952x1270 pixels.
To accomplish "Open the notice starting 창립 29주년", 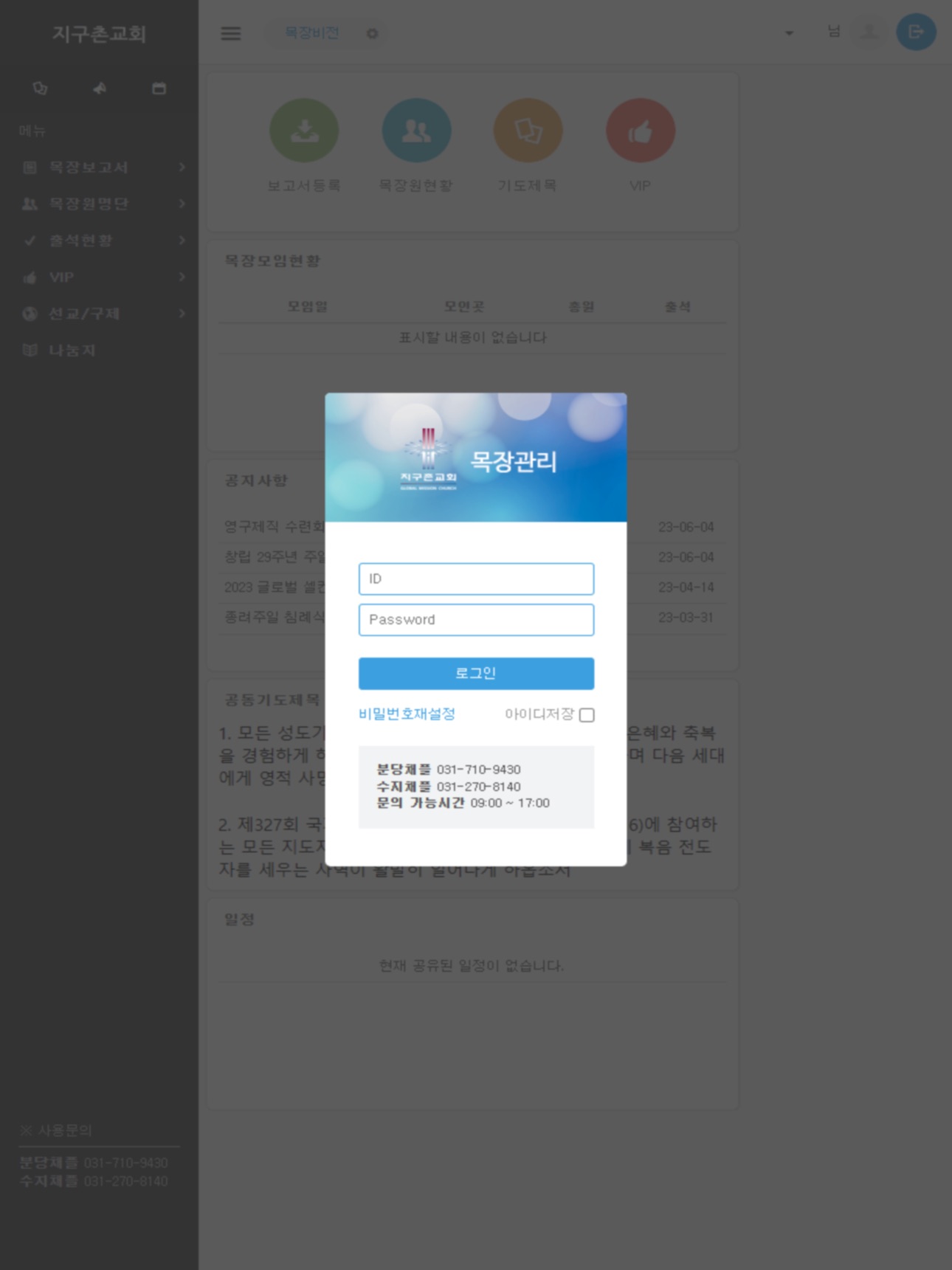I will tap(472, 557).
